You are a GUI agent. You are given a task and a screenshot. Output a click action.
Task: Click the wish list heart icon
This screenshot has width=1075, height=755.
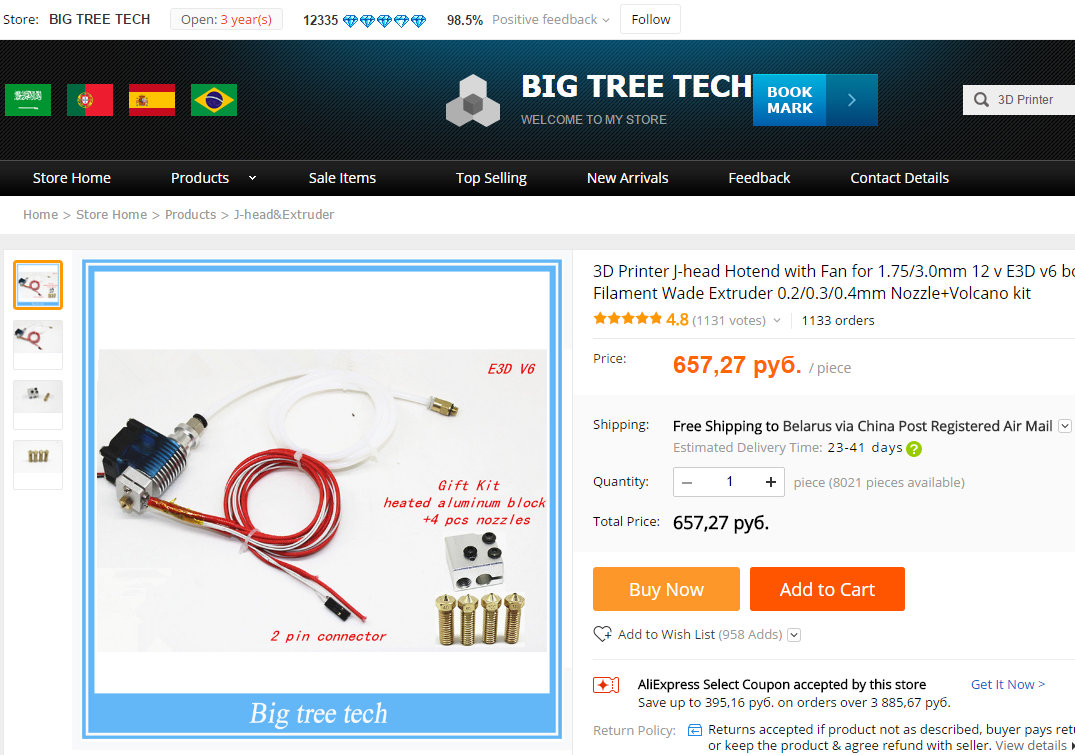point(603,634)
